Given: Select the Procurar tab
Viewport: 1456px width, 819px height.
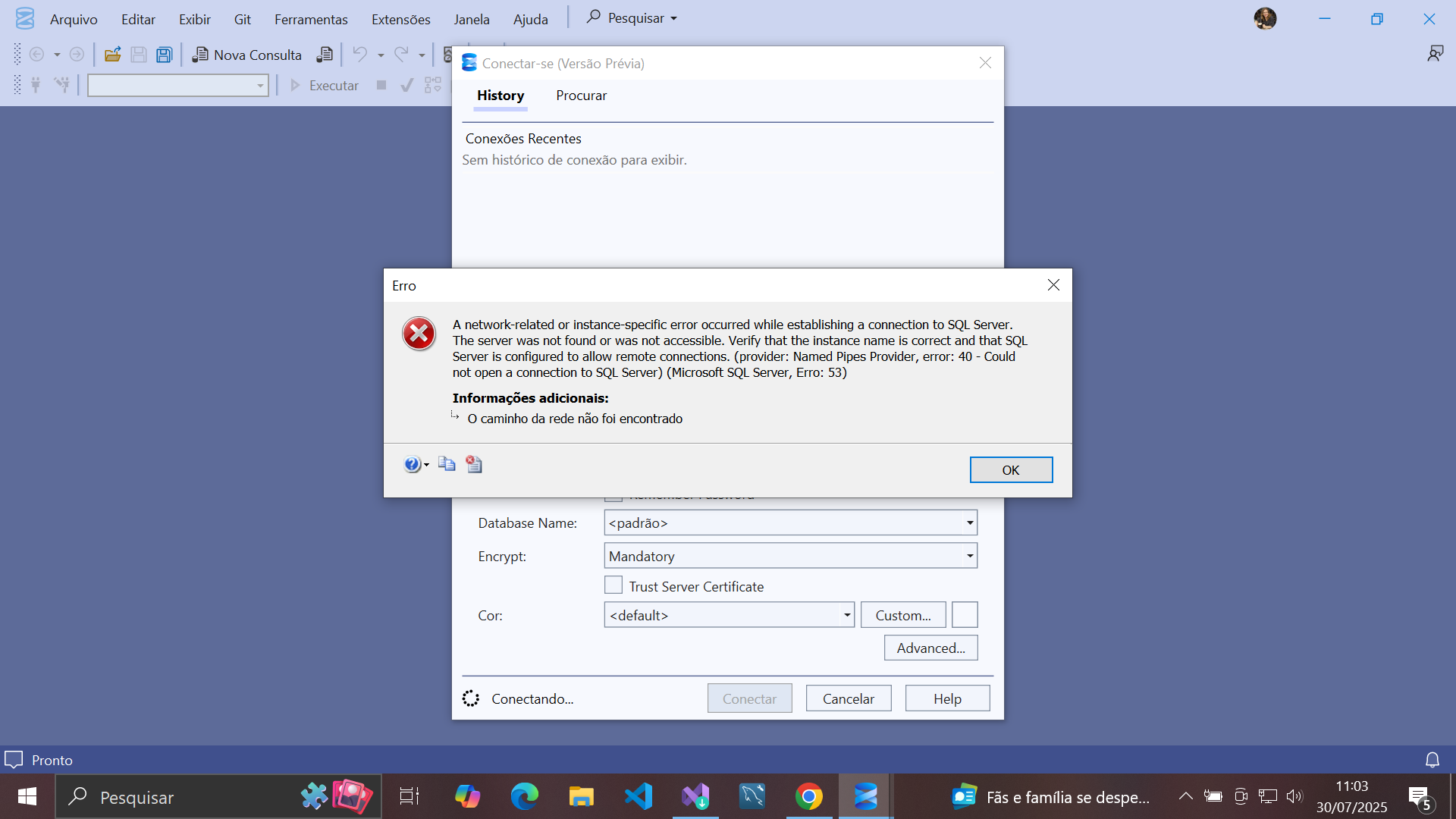Looking at the screenshot, I should (x=582, y=96).
